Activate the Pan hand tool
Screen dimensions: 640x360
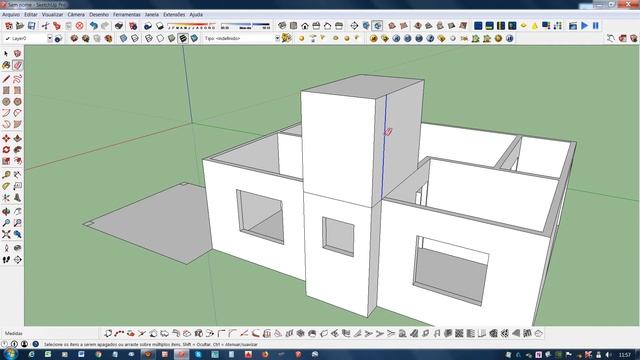[x=17, y=212]
